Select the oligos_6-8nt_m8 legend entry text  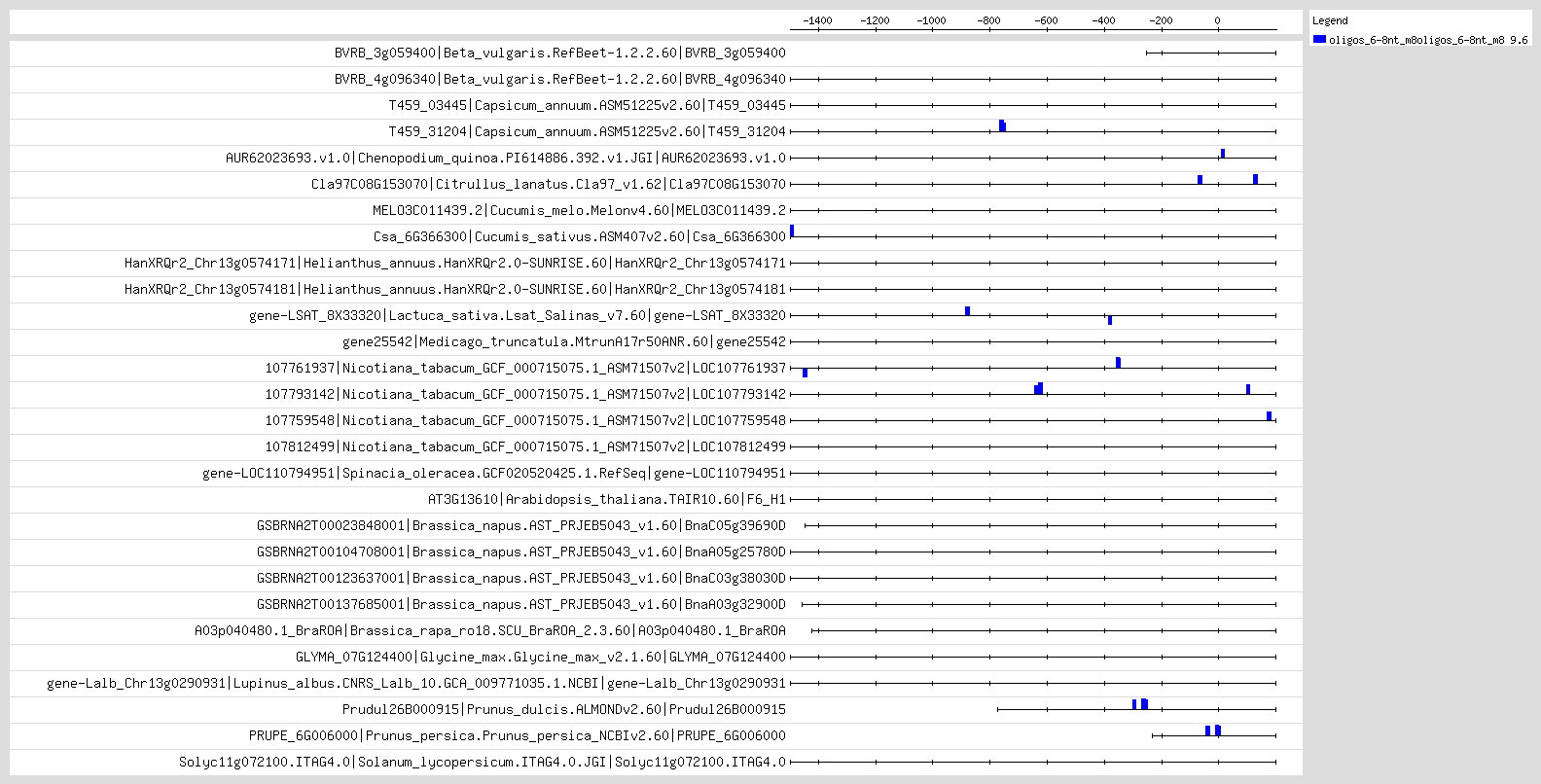(1428, 40)
